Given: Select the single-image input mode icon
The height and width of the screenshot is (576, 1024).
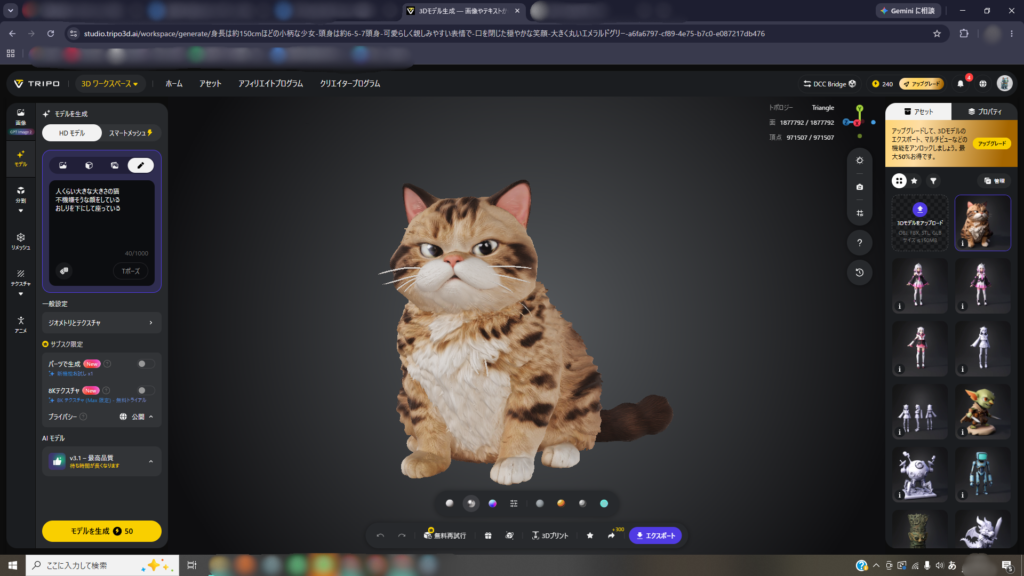Looking at the screenshot, I should pyautogui.click(x=63, y=165).
